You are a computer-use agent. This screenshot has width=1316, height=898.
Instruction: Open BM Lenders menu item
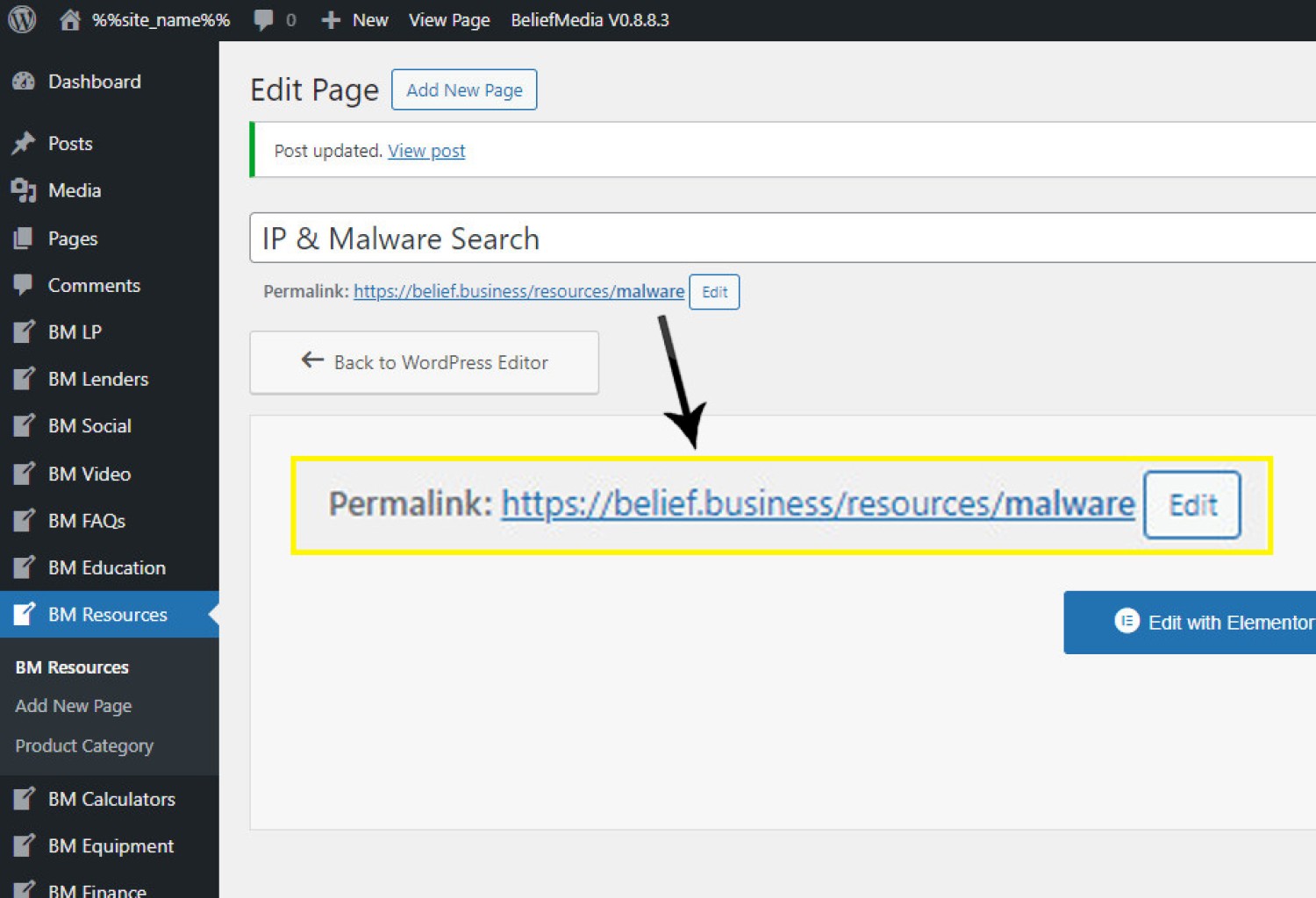97,379
